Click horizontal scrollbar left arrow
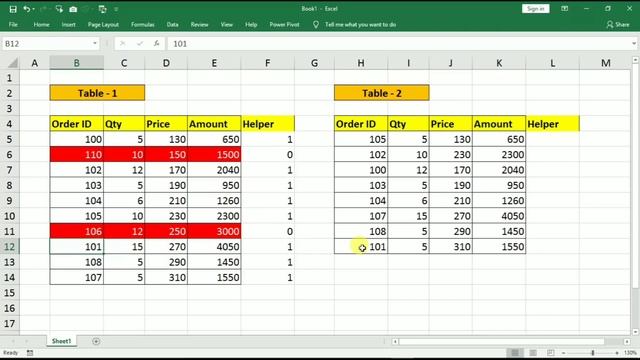The image size is (640, 360). (395, 341)
